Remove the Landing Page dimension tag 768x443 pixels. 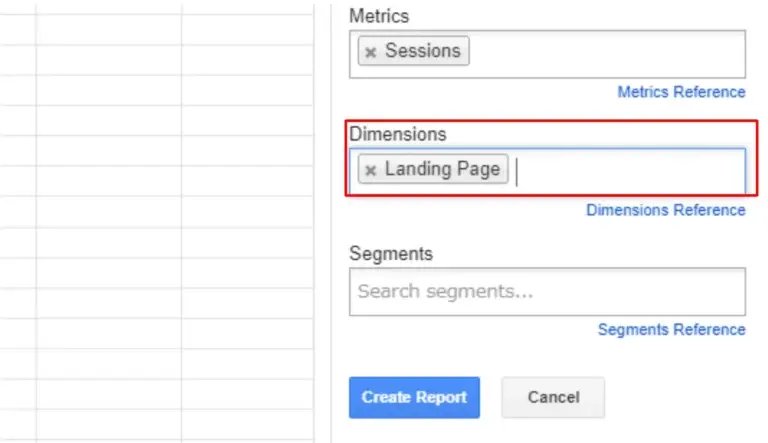coord(371,170)
